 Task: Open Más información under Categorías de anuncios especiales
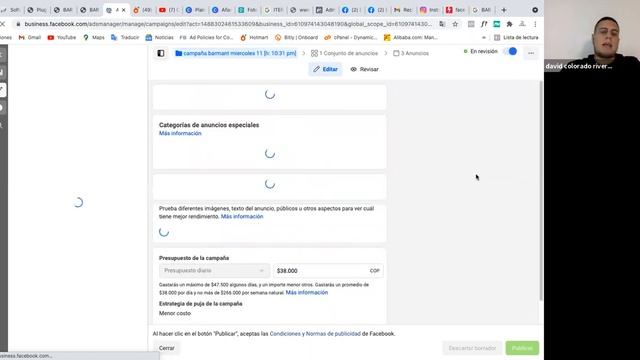coord(180,133)
